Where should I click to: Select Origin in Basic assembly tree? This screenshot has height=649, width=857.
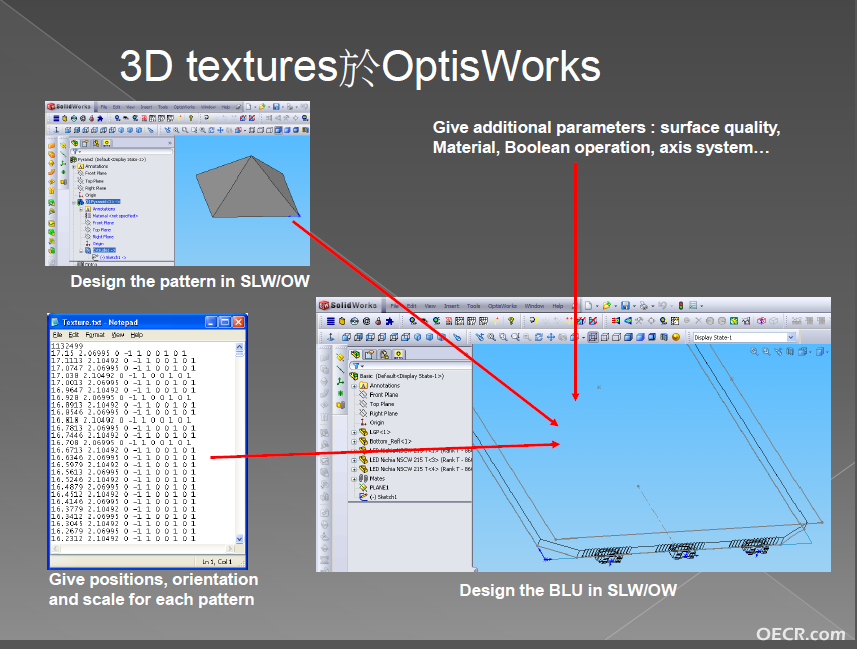(x=372, y=423)
